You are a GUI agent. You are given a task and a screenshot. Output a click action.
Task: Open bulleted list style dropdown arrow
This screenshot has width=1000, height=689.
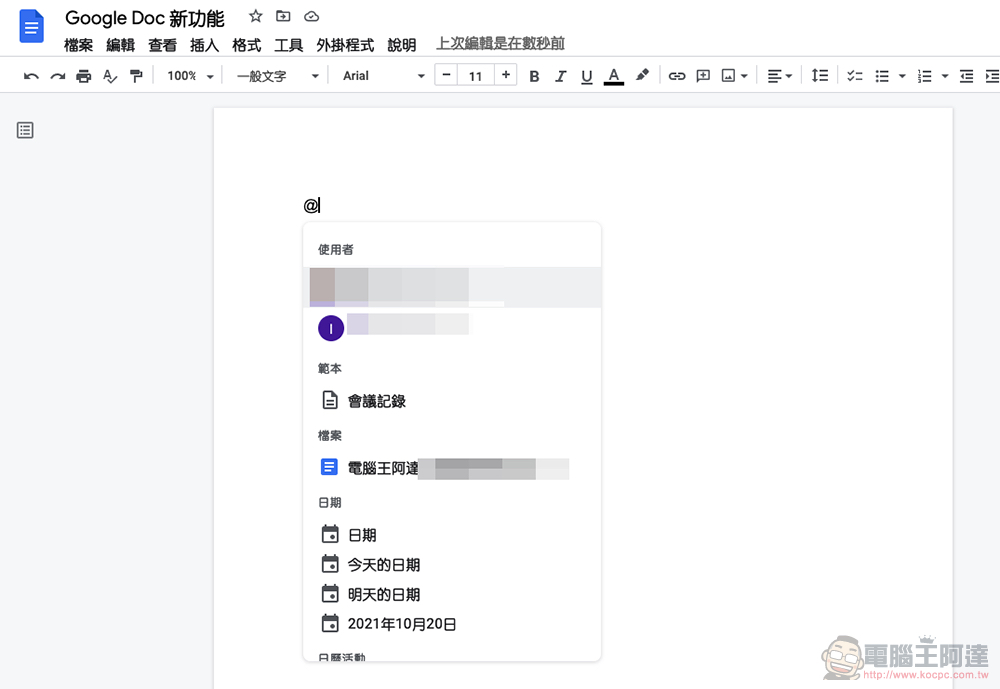coord(902,76)
